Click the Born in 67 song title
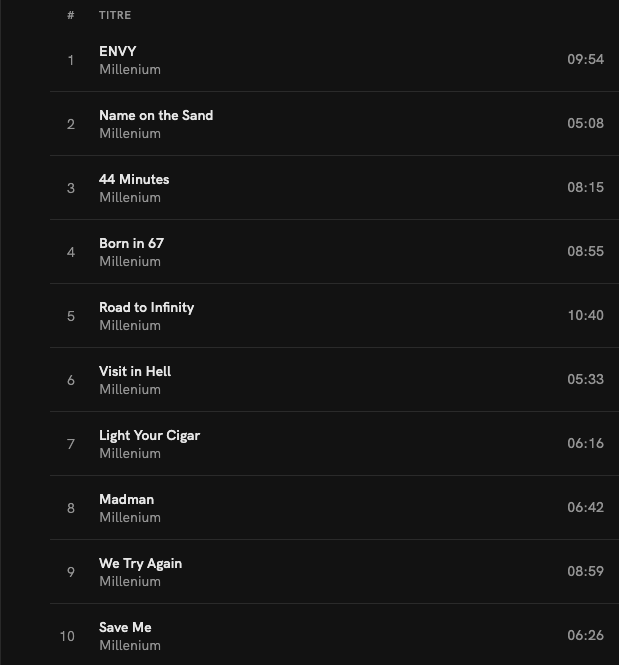 coord(131,243)
